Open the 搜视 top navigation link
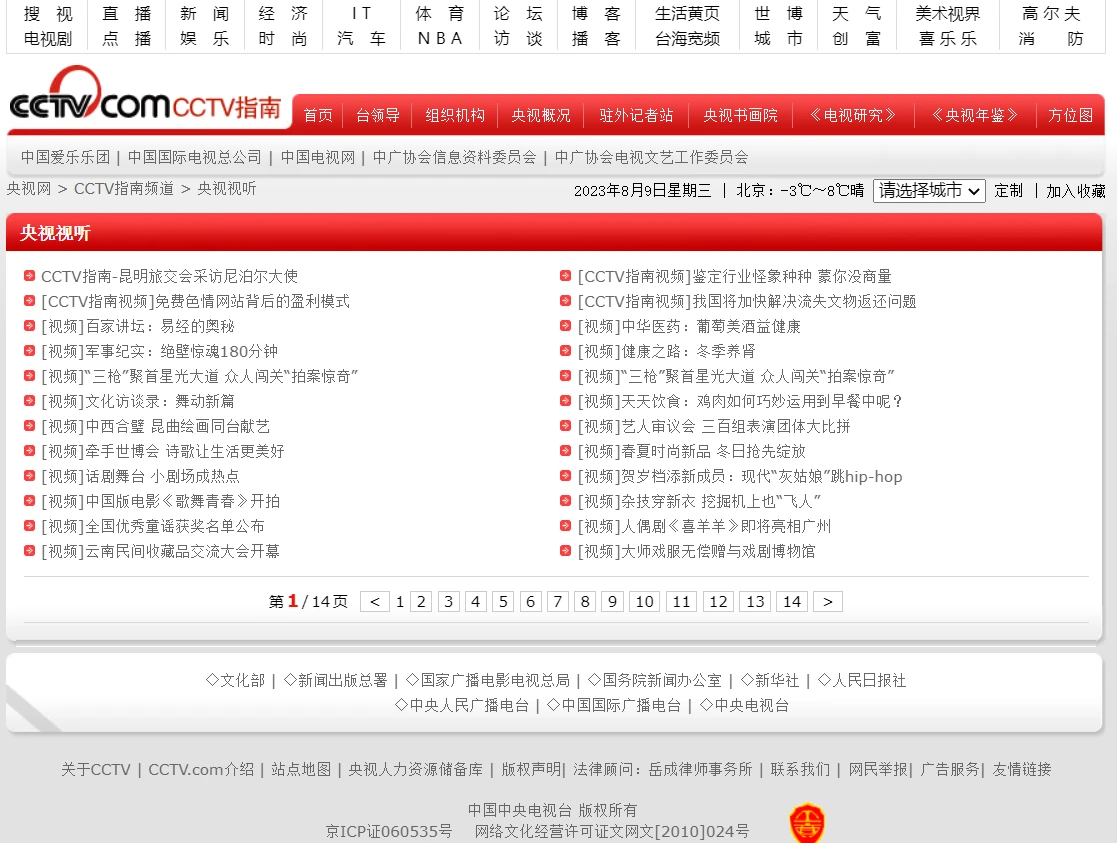The height and width of the screenshot is (843, 1117). 48,14
